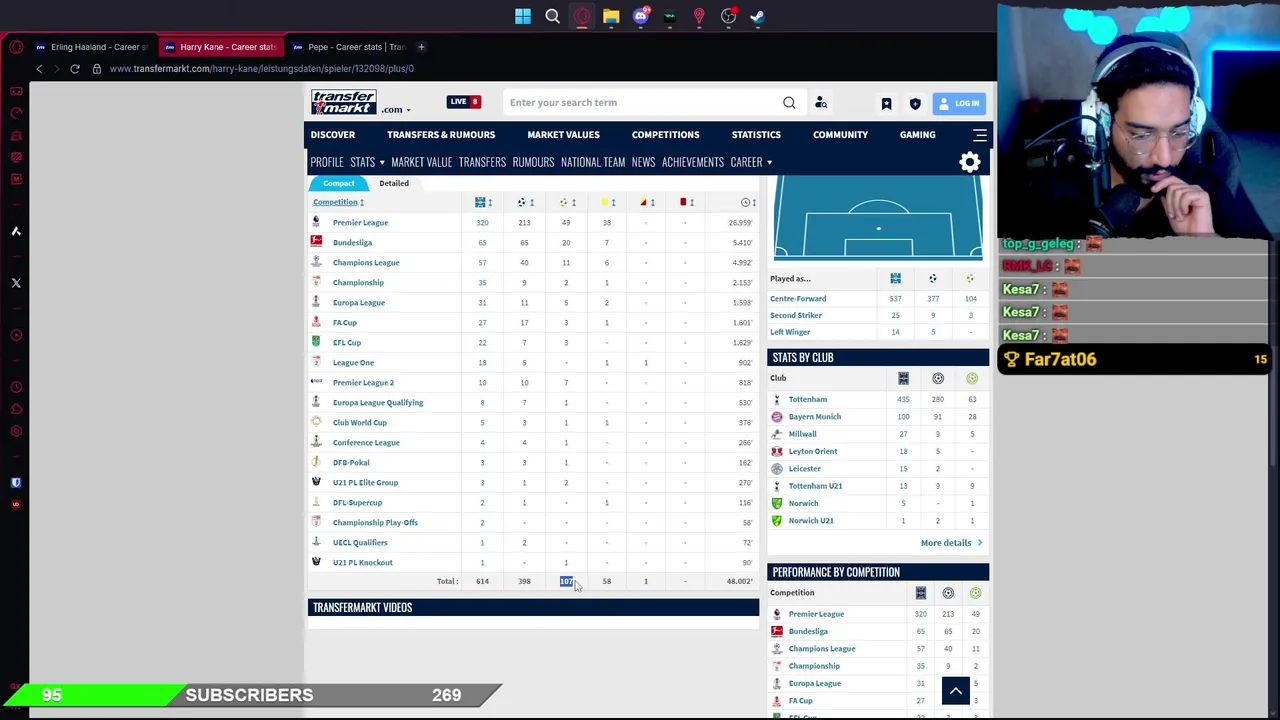Open the Discover menu
1280x720 pixels.
pyautogui.click(x=333, y=135)
